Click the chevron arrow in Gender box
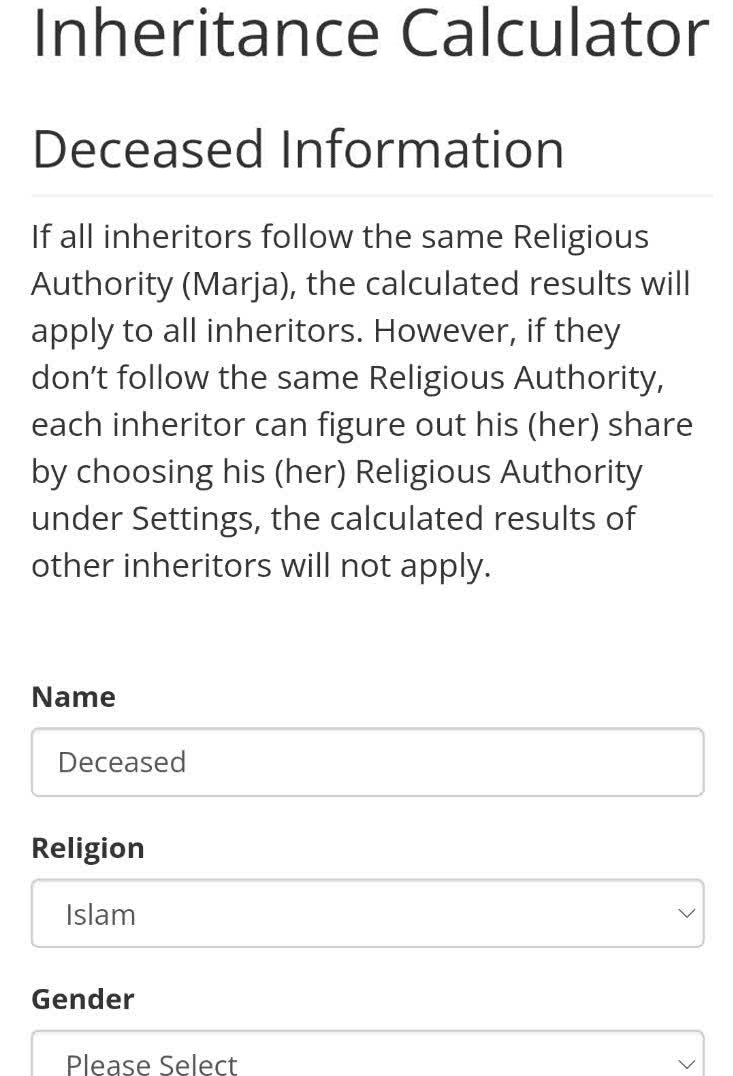Viewport: 733px width, 1076px height. pos(686,1064)
